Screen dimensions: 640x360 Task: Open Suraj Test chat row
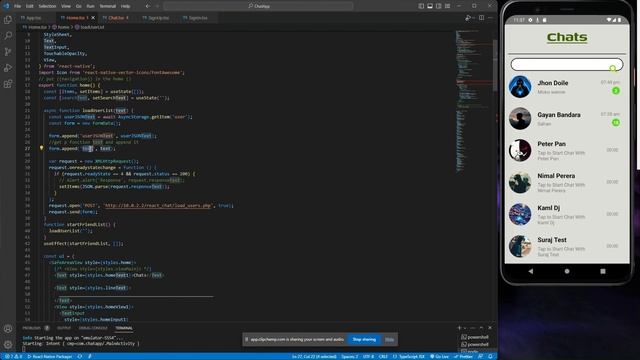(567, 246)
